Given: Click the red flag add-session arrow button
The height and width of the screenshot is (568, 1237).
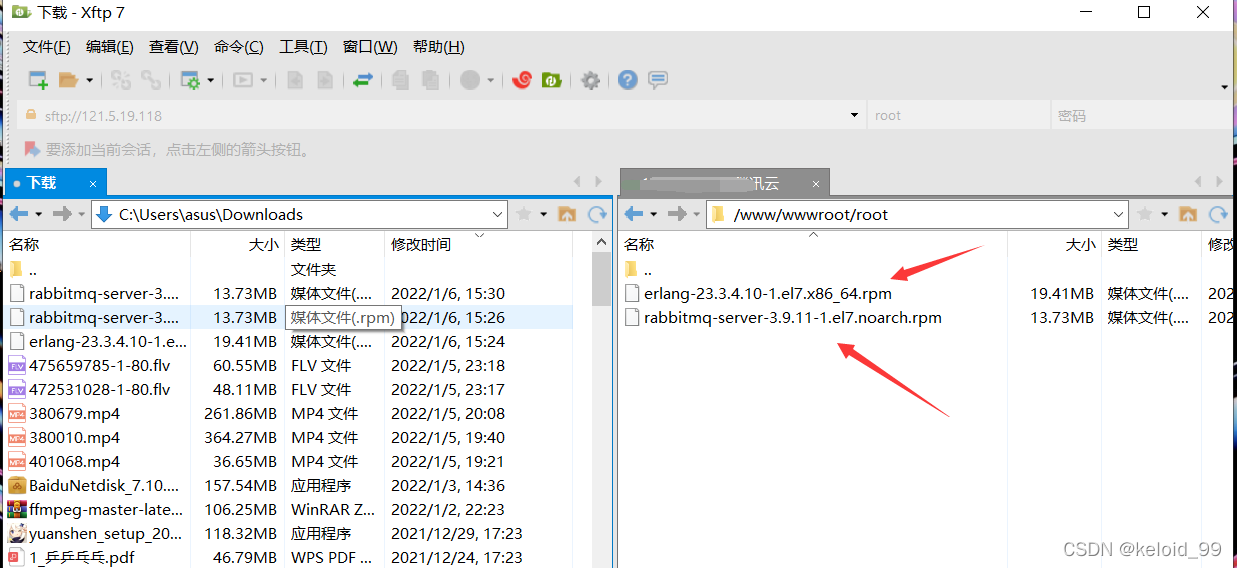Looking at the screenshot, I should point(31,150).
